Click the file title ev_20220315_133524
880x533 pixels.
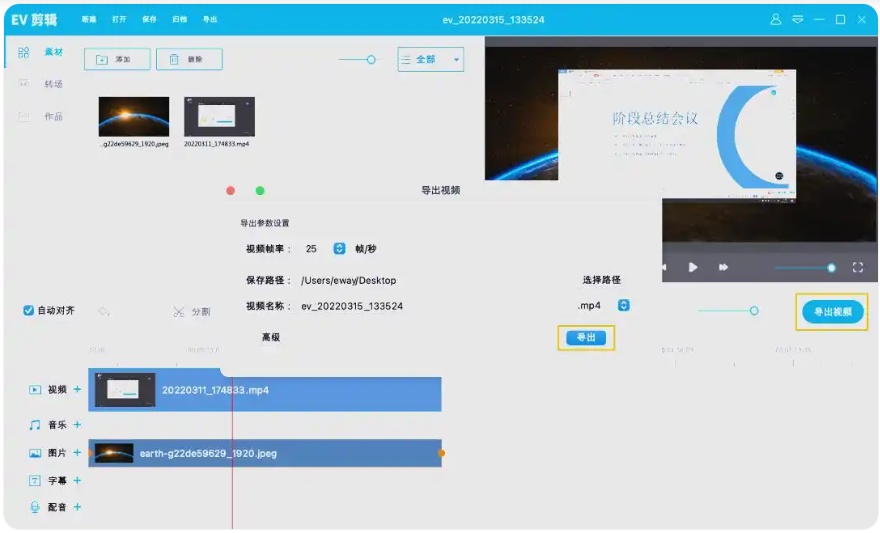493,20
